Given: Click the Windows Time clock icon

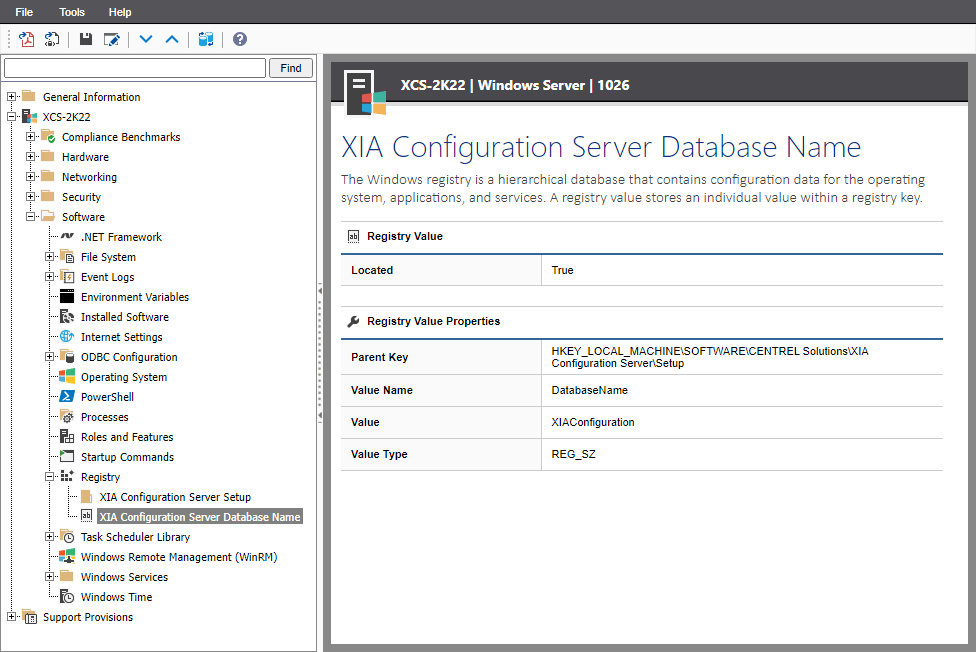Looking at the screenshot, I should [67, 597].
